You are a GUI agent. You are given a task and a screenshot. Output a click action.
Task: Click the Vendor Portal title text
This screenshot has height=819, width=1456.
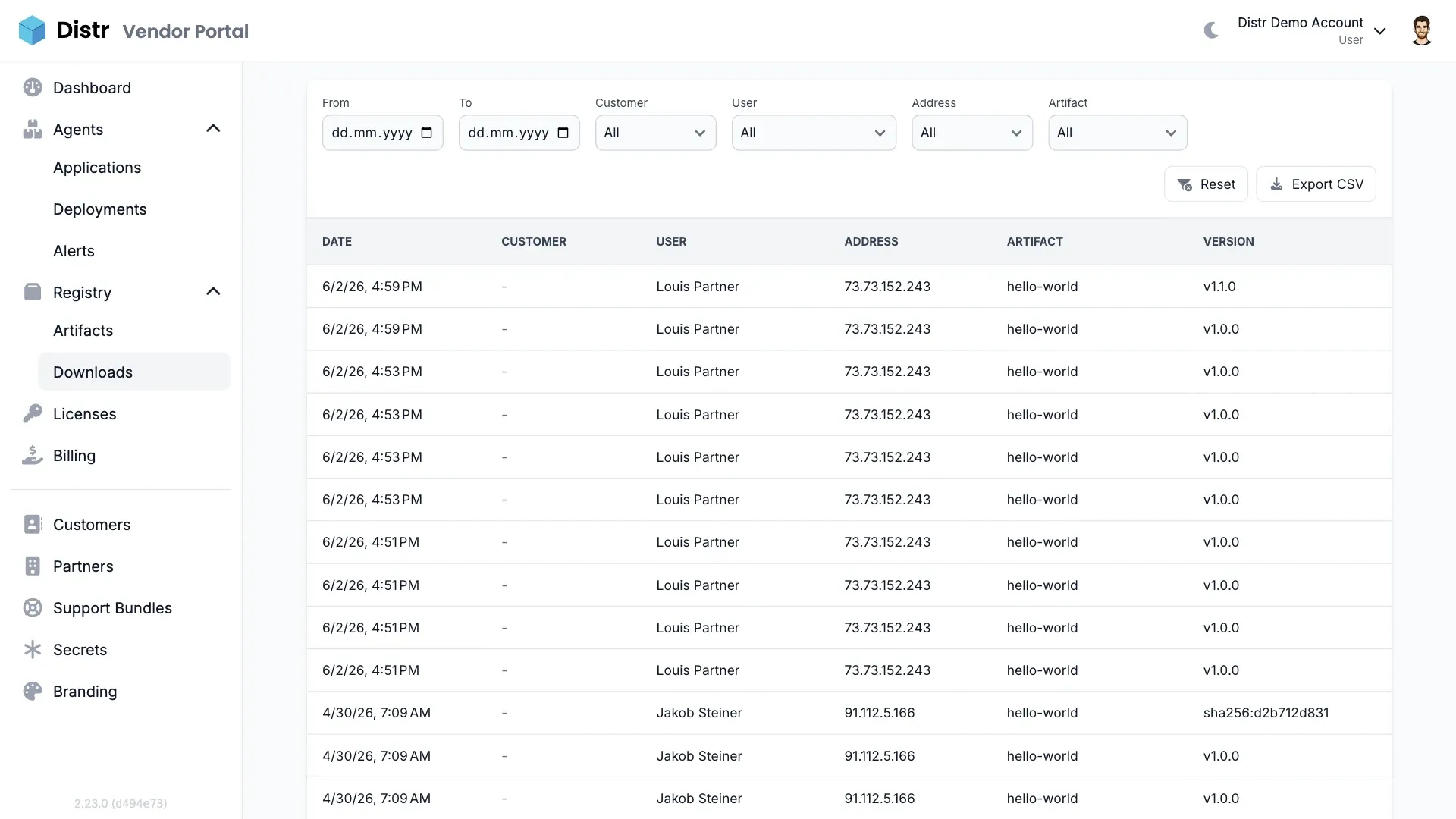[186, 31]
